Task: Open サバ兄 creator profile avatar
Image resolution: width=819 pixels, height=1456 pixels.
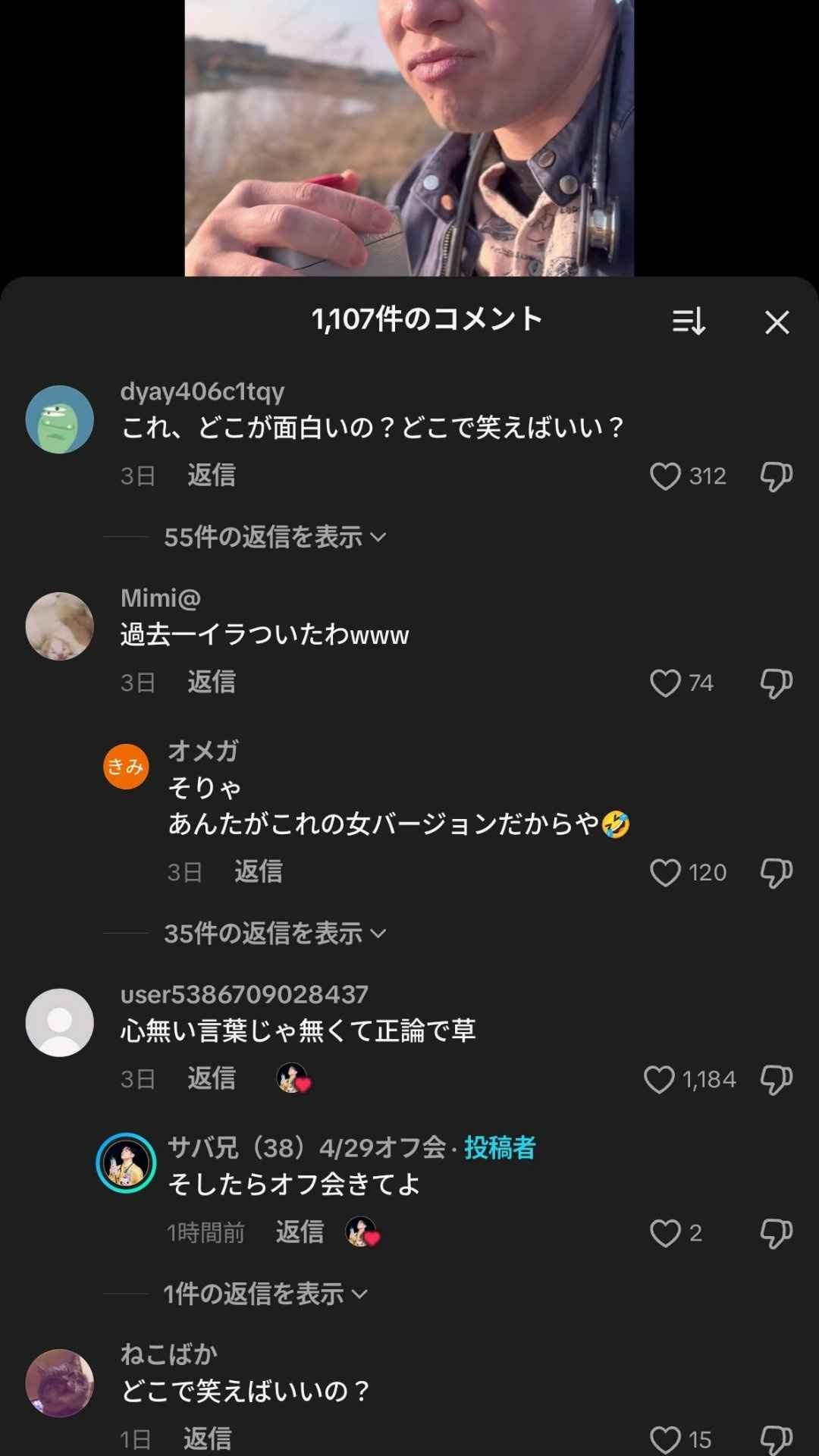Action: click(x=126, y=1163)
